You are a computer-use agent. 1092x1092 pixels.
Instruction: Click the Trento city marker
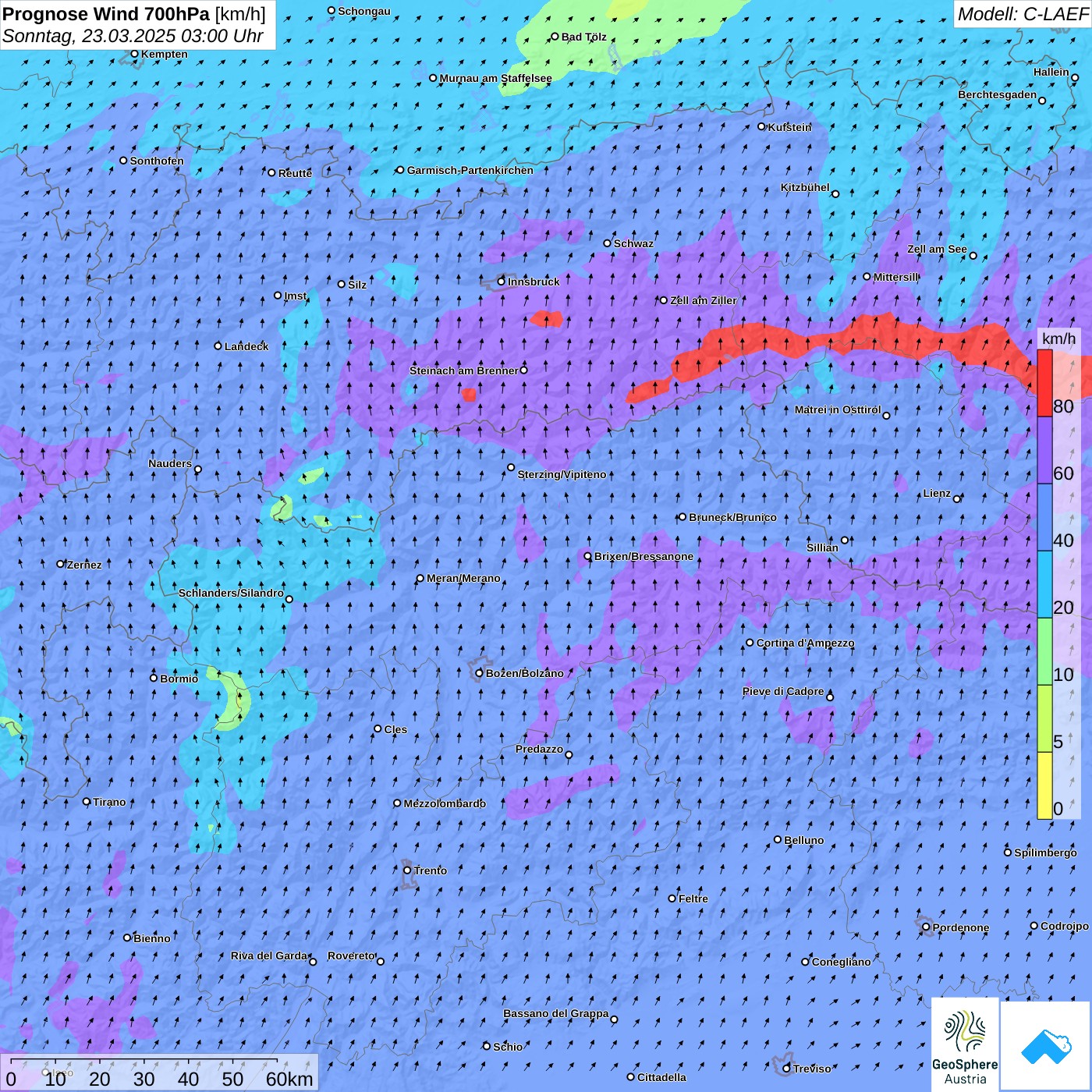tap(407, 870)
